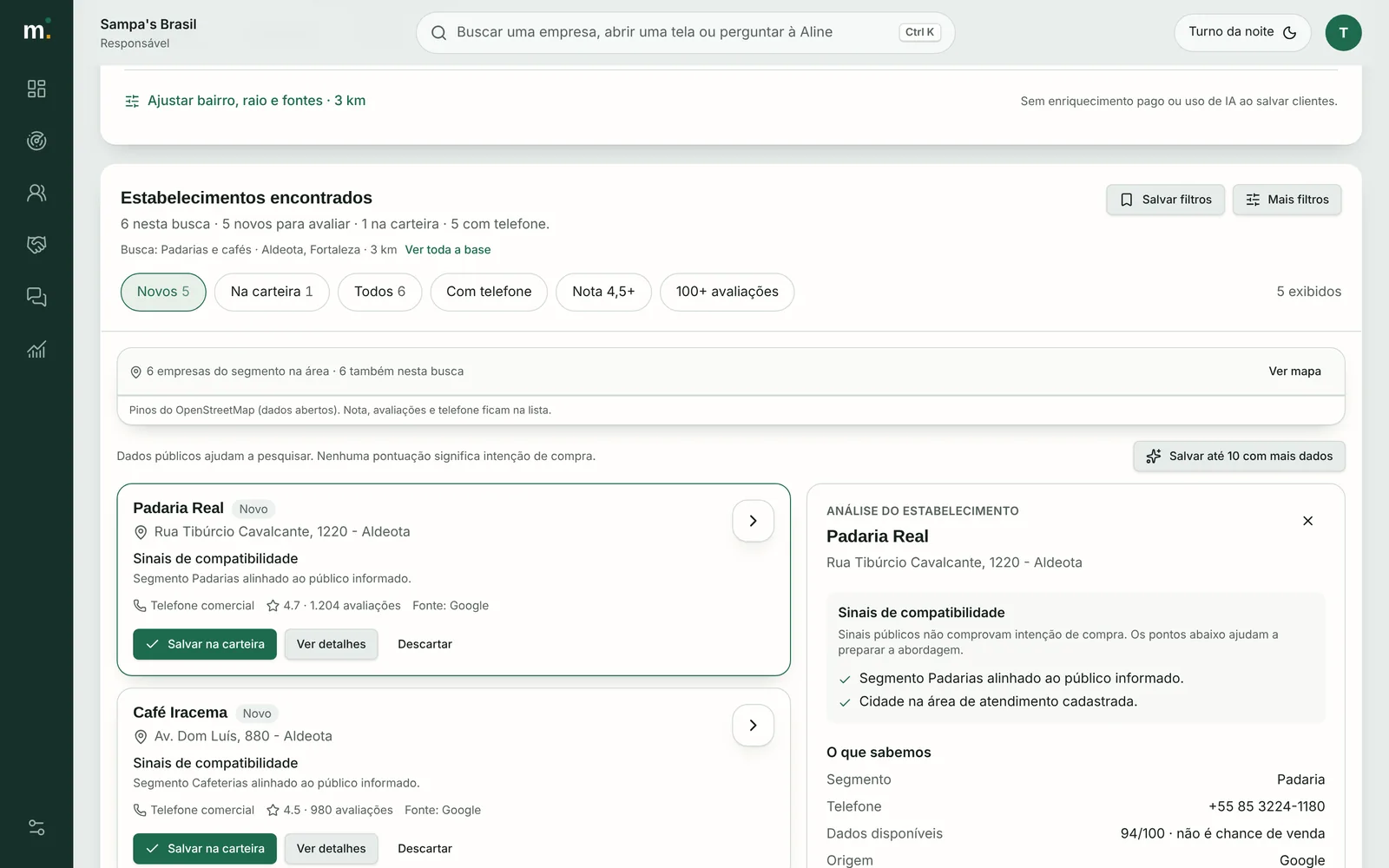Image resolution: width=1389 pixels, height=868 pixels.
Task: Toggle the Com telefone filter
Action: tap(489, 292)
